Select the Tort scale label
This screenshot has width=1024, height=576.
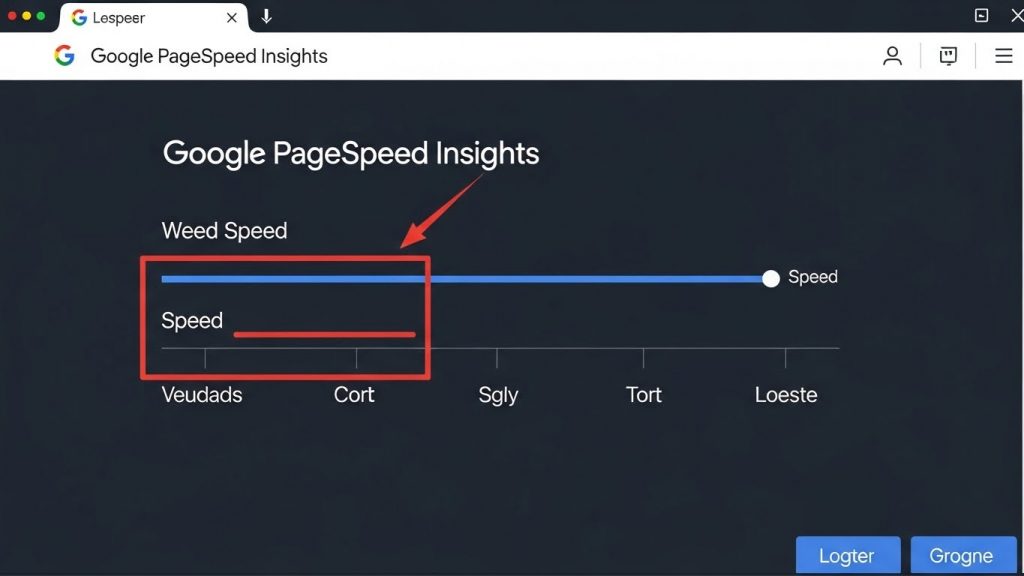644,394
